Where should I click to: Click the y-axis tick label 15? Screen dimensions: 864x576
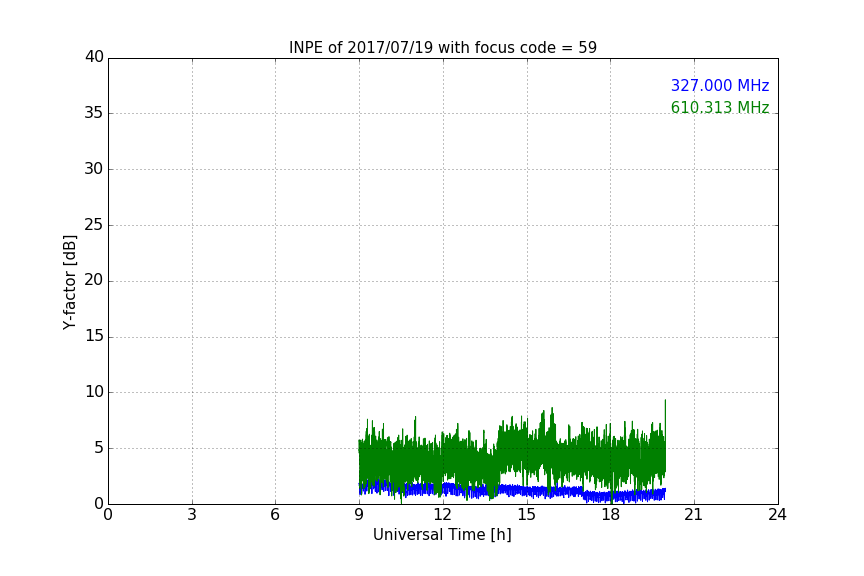(94, 336)
